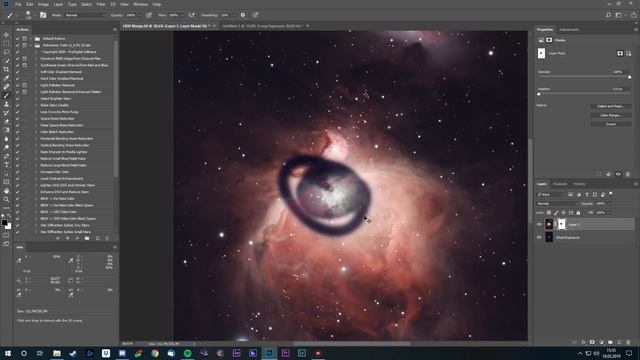Select the Clone Stamp tool
The image size is (640, 360).
click(x=6, y=104)
